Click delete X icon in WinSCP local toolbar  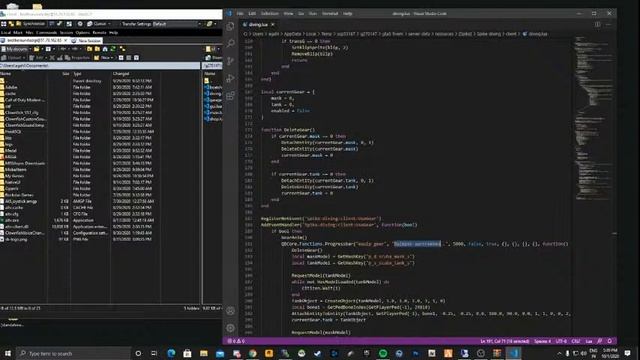(x=52, y=58)
